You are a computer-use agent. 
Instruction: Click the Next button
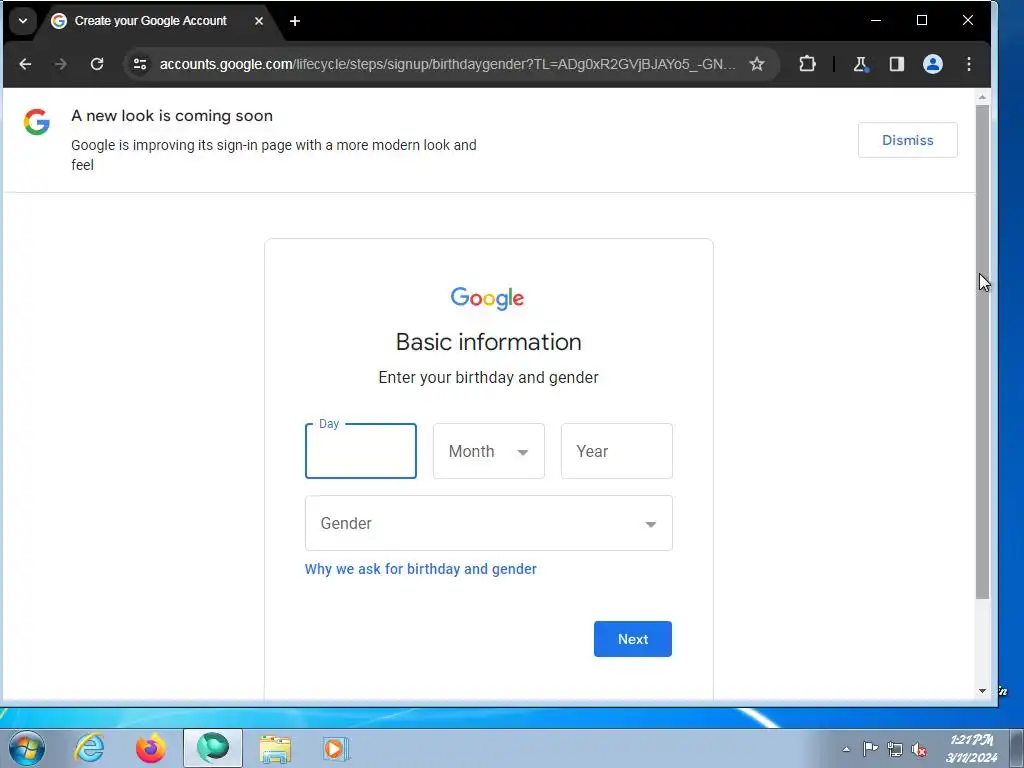(633, 639)
